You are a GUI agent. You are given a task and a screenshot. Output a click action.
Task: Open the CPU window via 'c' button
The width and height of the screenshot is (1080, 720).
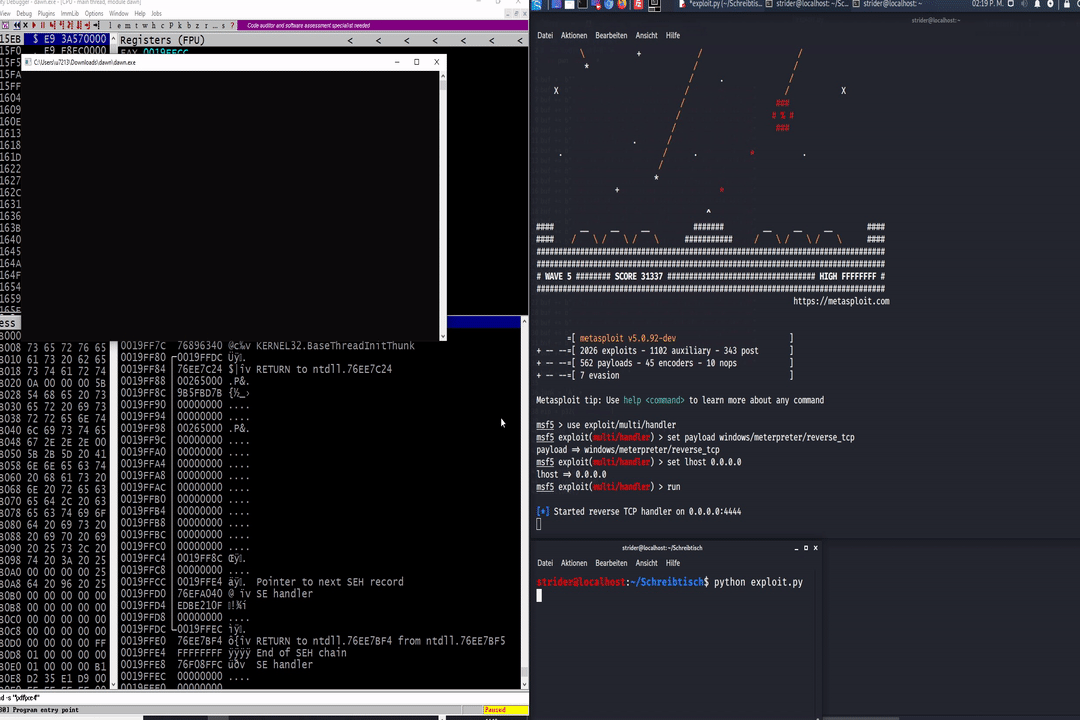(x=162, y=25)
